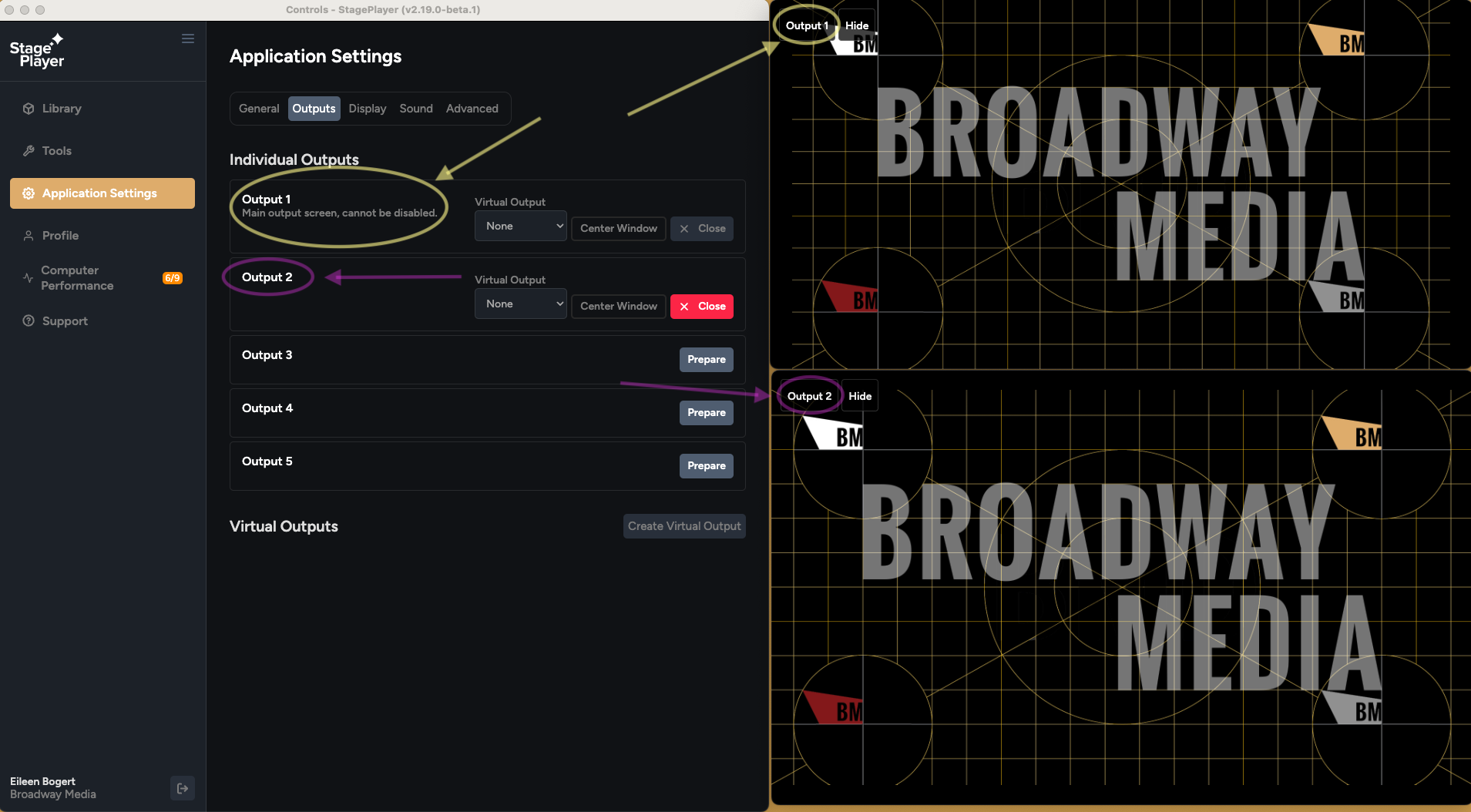Click Center Window for Output 2

tap(619, 307)
